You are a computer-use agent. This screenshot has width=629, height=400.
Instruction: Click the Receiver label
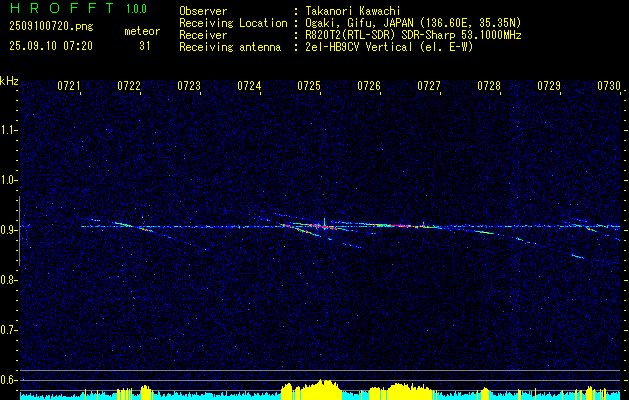click(x=203, y=35)
